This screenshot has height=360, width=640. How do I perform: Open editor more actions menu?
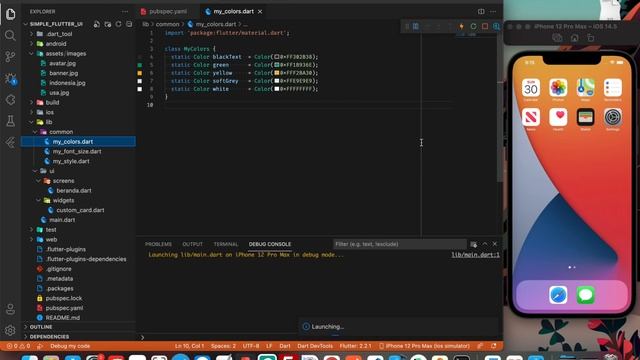493,11
